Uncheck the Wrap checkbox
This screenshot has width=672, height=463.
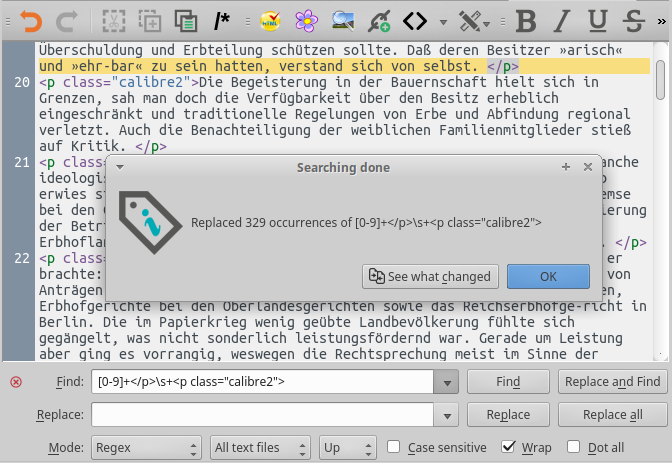click(x=508, y=447)
